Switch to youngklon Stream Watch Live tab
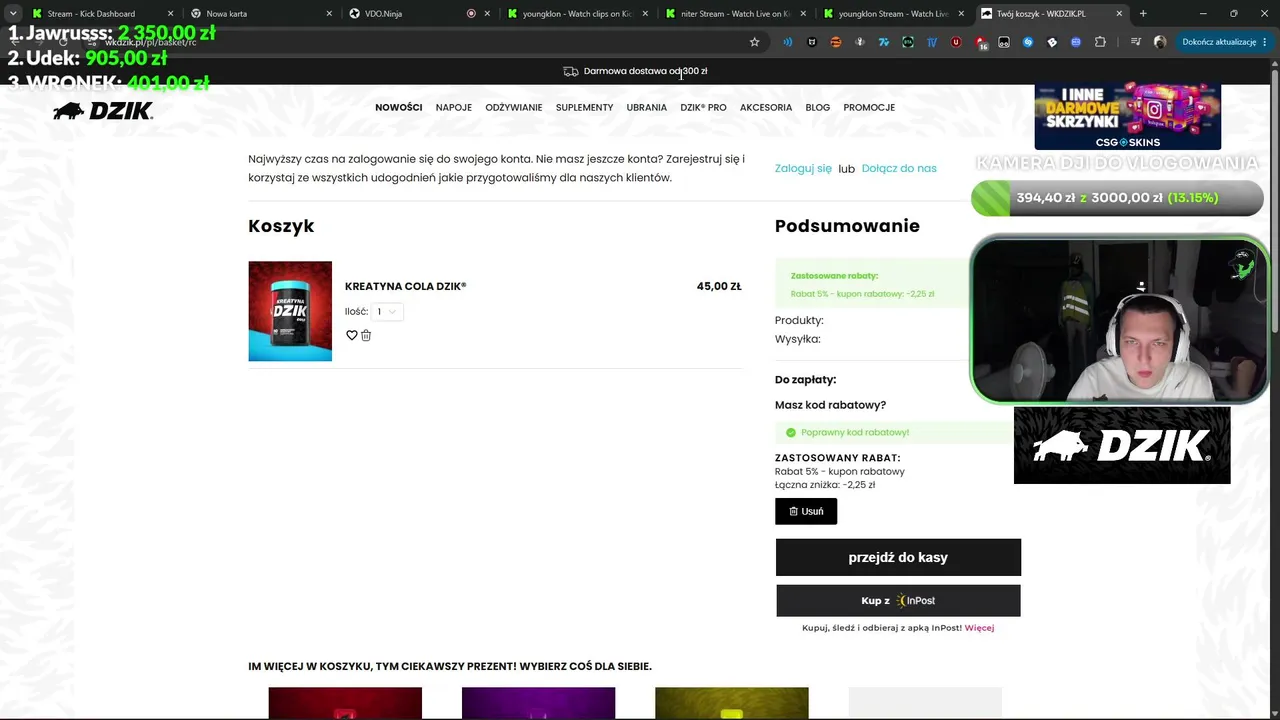This screenshot has height=720, width=1280. (x=892, y=14)
